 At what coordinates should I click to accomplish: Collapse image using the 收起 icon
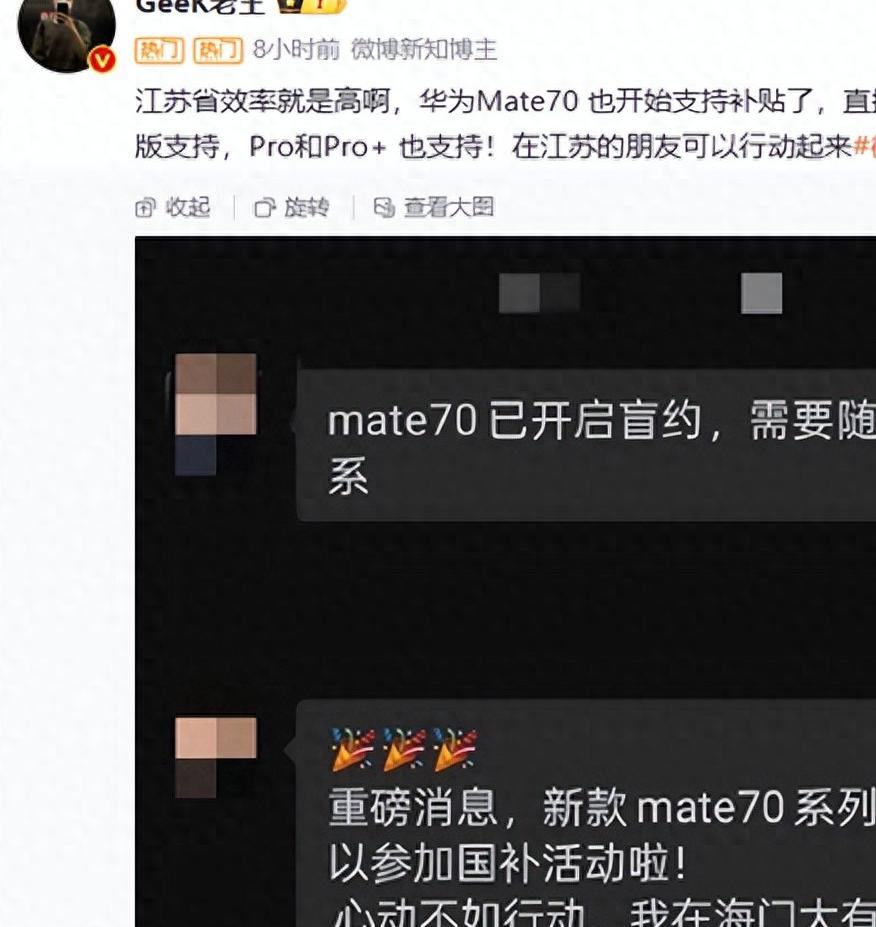[x=145, y=208]
